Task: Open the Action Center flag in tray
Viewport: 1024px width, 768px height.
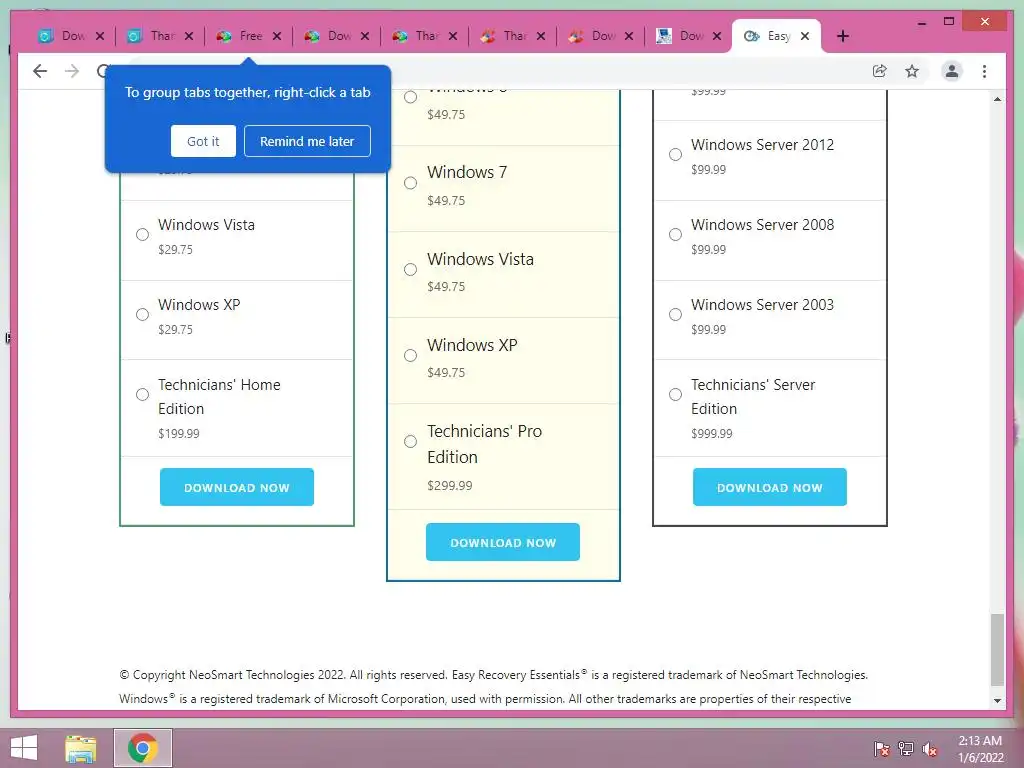Action: pos(882,748)
